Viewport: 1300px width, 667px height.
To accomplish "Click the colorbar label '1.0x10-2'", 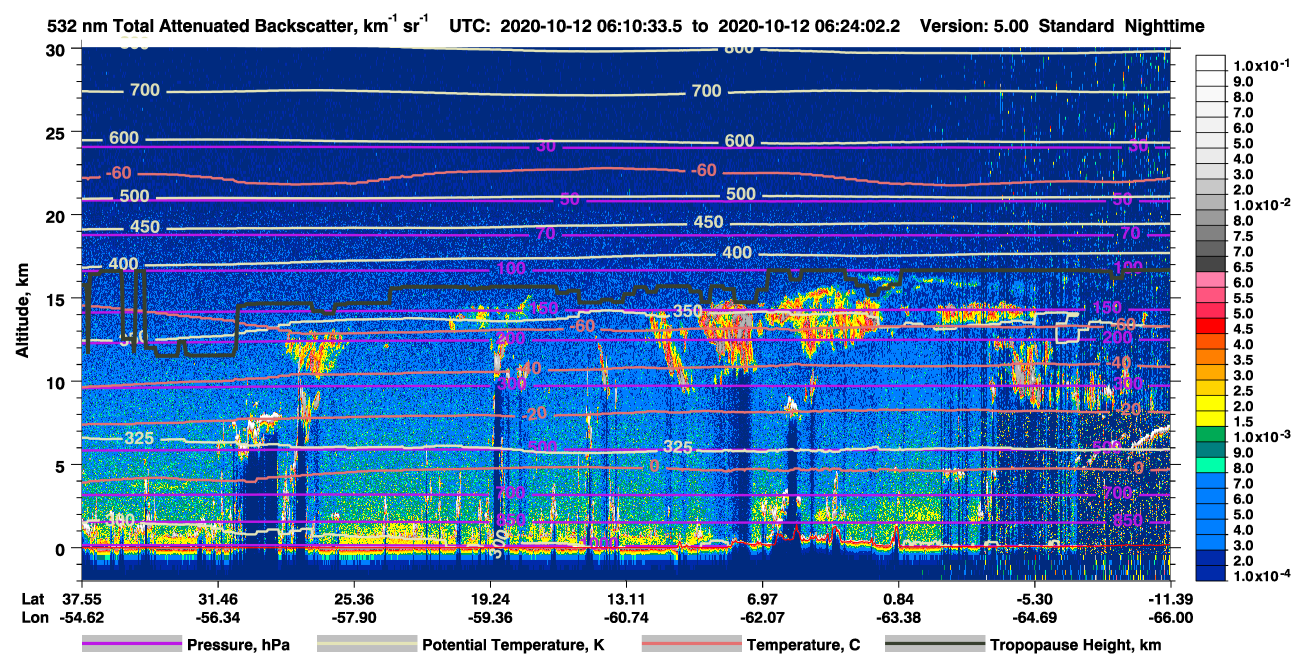I will pyautogui.click(x=1260, y=204).
